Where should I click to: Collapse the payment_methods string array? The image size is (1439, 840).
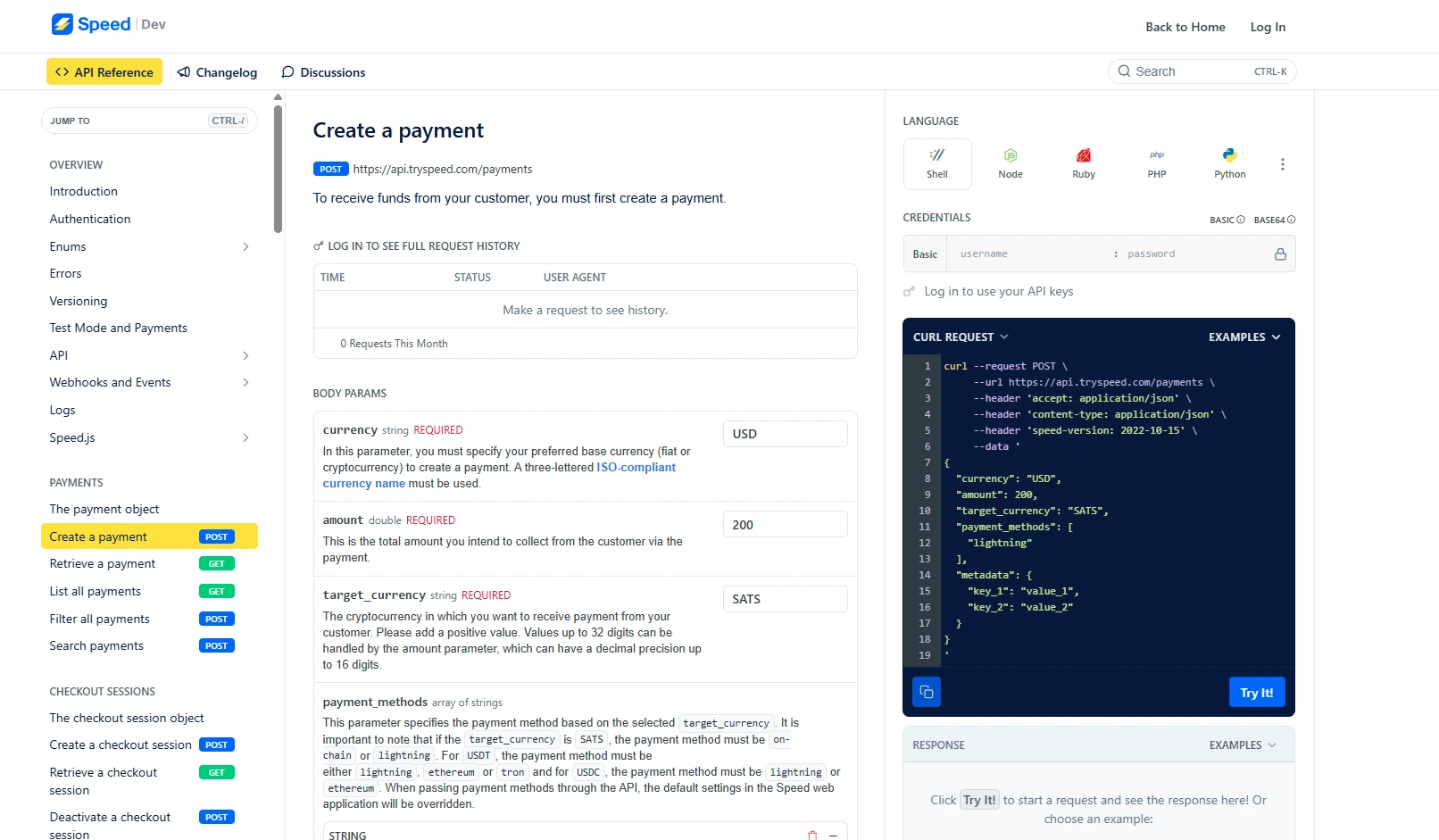(833, 835)
